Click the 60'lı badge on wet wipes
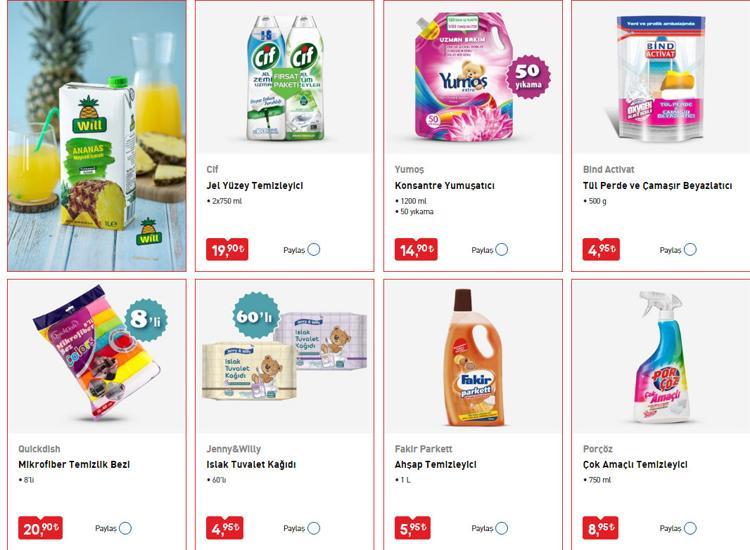 point(256,316)
